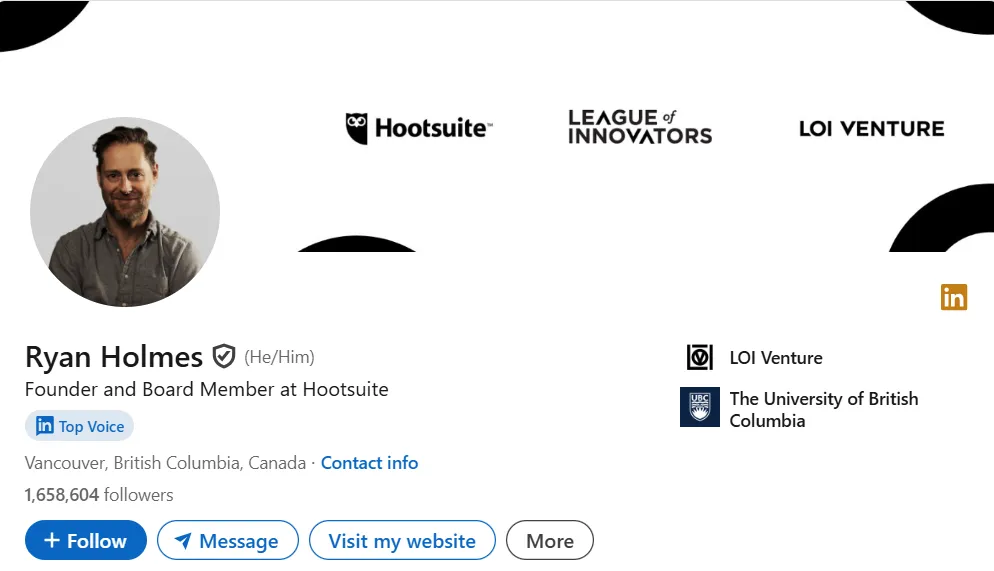This screenshot has height=571, width=994.
Task: Follow Ryan Holmes
Action: 86,540
